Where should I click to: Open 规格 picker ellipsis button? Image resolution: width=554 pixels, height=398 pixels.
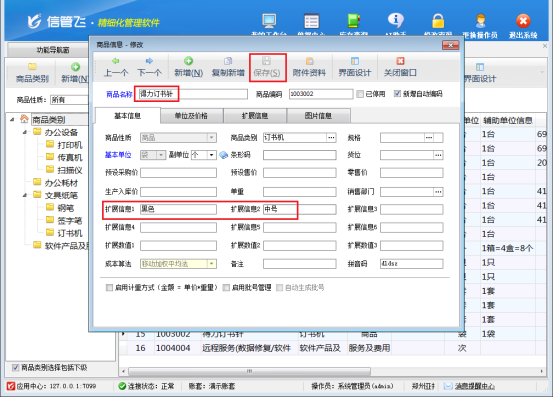429,137
